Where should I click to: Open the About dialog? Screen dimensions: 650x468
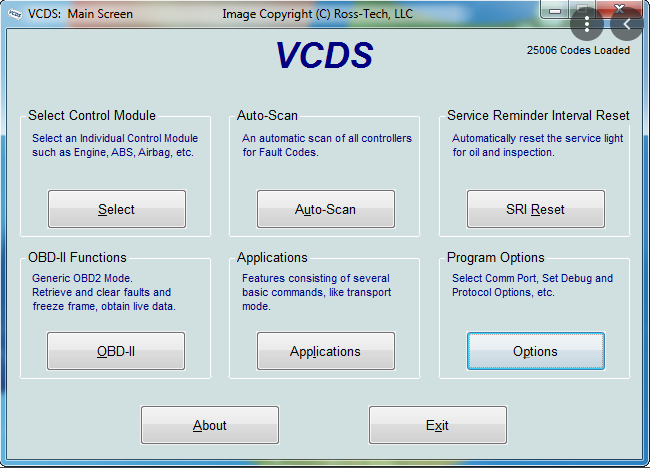tap(210, 425)
